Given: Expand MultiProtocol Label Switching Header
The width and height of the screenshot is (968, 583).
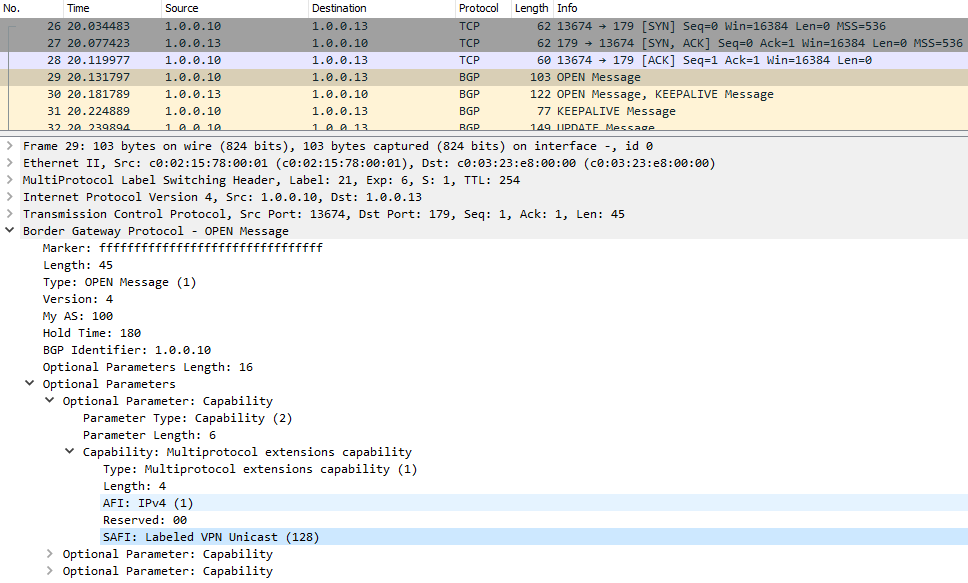Looking at the screenshot, I should [x=10, y=180].
